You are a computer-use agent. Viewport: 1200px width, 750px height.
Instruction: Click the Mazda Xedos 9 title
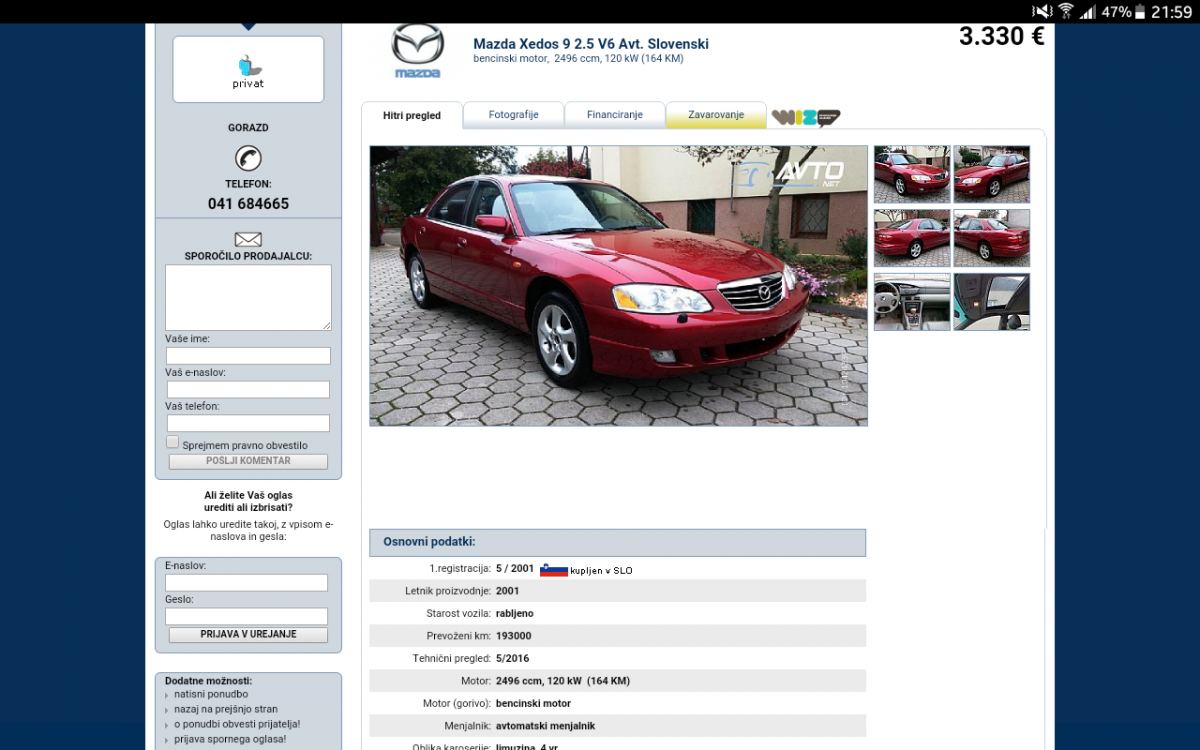pyautogui.click(x=591, y=44)
